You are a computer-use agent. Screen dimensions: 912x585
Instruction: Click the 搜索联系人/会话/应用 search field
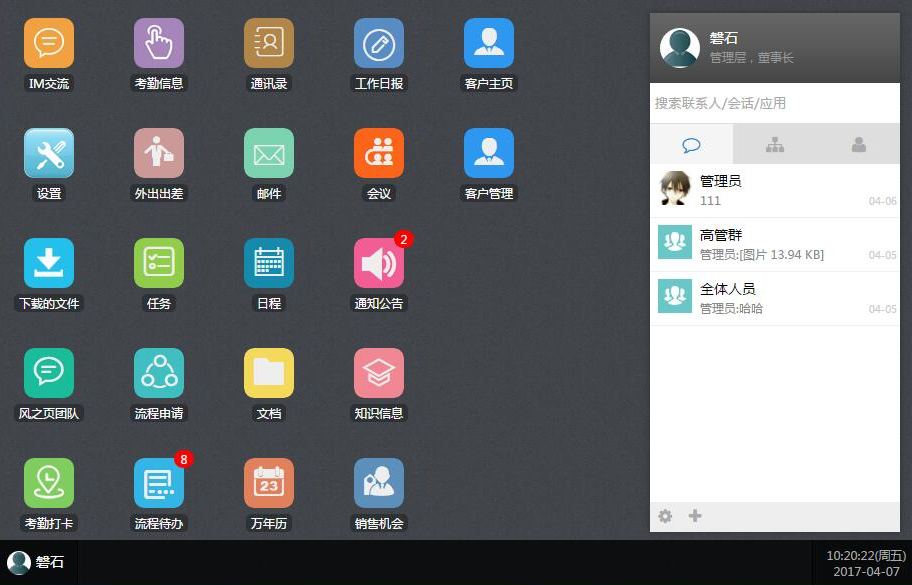pos(775,104)
